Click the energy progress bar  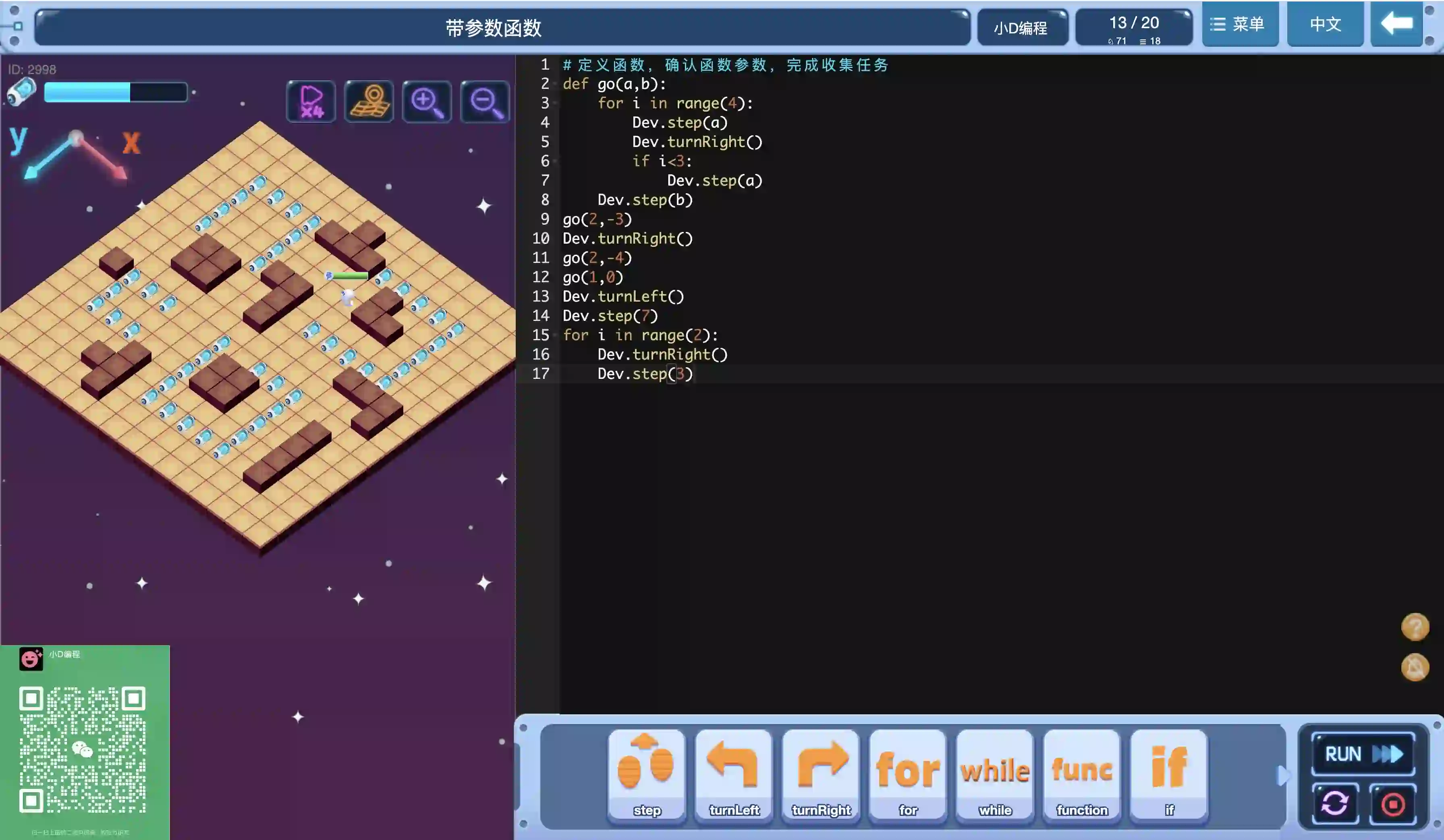pyautogui.click(x=116, y=92)
